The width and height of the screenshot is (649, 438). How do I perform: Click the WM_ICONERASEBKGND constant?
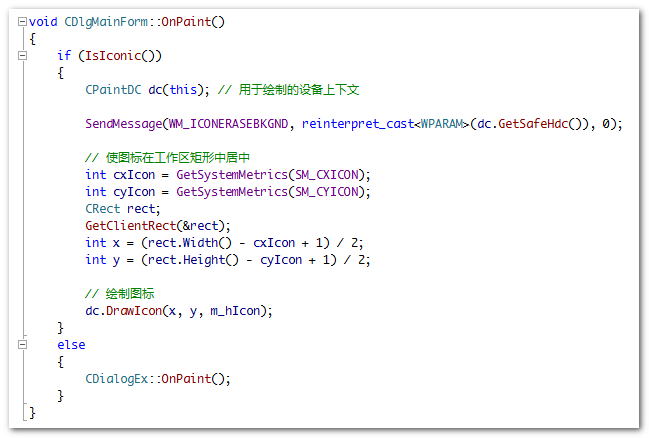pos(228,123)
